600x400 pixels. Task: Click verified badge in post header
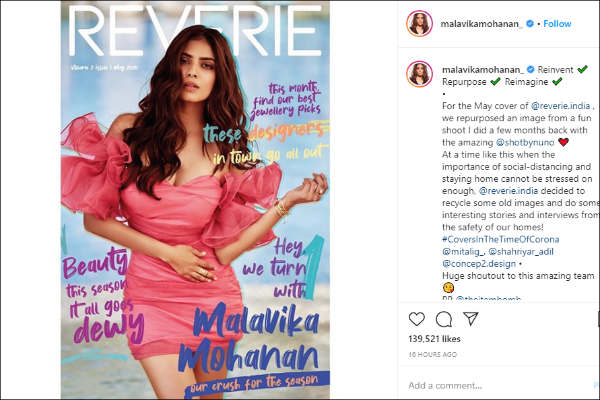(x=530, y=24)
